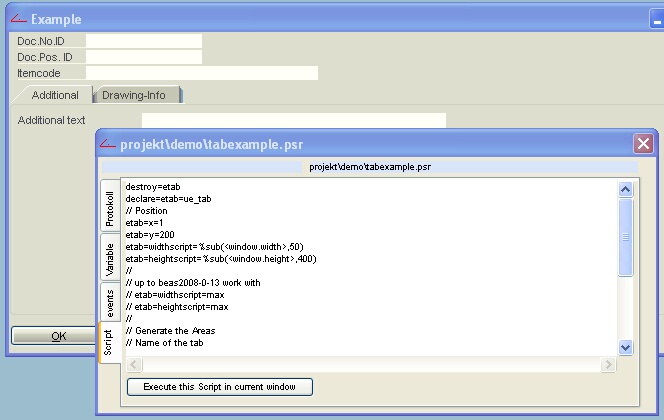Click the script editor scrollbar thumb
664x420 pixels.
626,237
